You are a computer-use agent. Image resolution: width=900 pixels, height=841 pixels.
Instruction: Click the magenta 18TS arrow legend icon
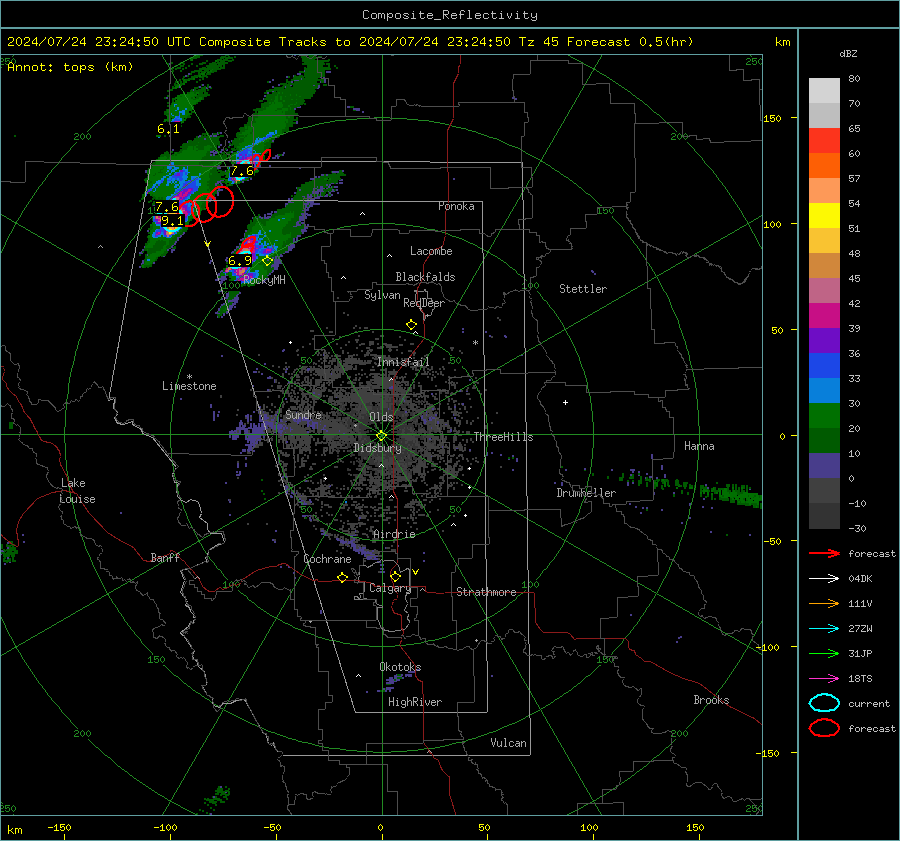[x=824, y=679]
